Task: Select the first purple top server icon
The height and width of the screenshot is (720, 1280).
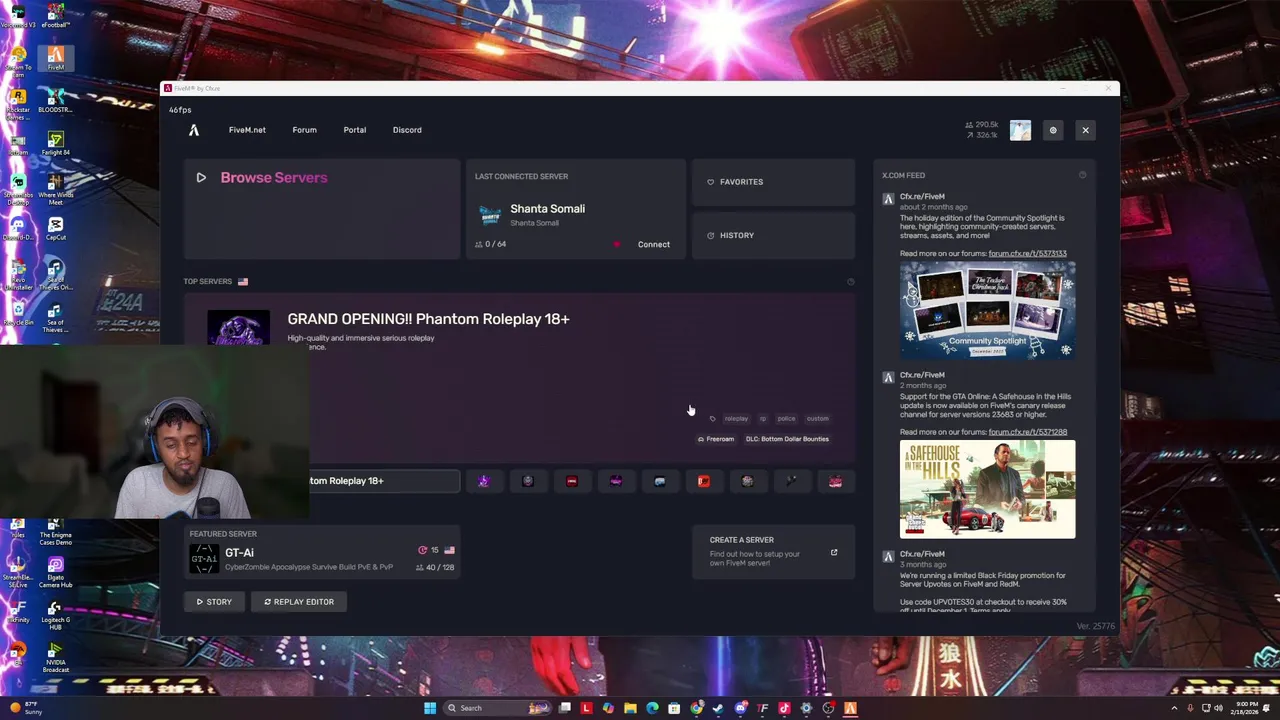Action: pos(484,481)
